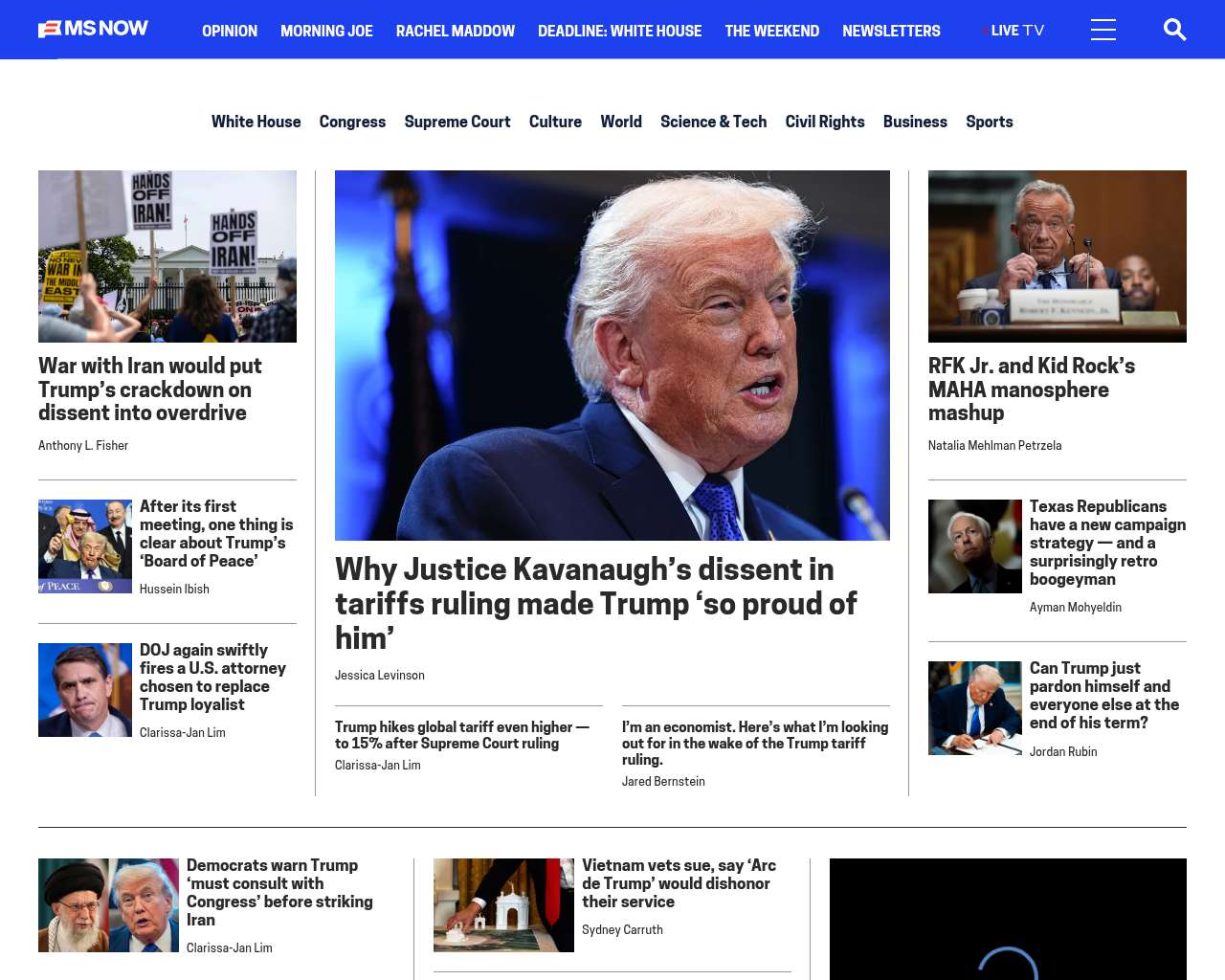The height and width of the screenshot is (980, 1225).
Task: Read the Texas Republicans campaign strategy story
Action: (1106, 542)
